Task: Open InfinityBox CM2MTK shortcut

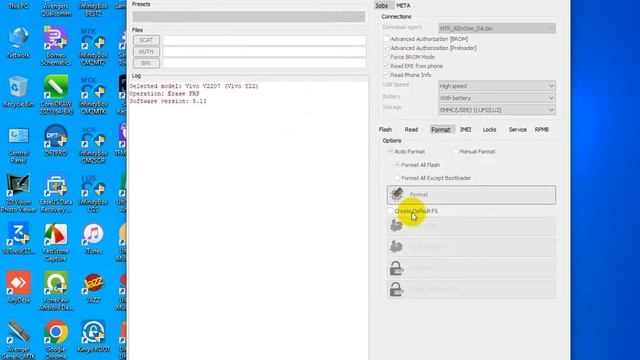Action: click(x=93, y=95)
